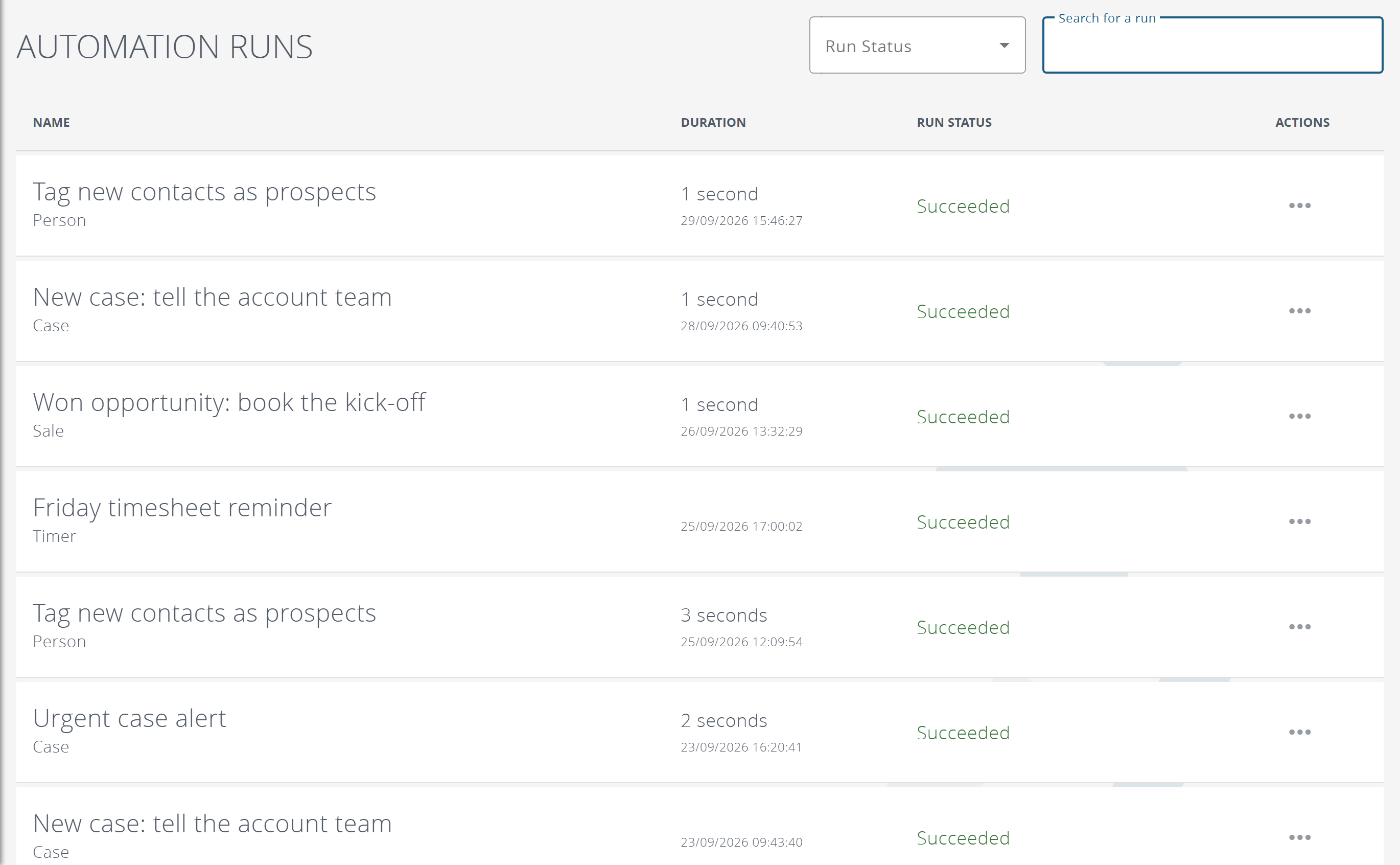The height and width of the screenshot is (865, 1400).
Task: Open actions menu for the 29/09/2026 Tag new contacts run
Action: pos(1299,206)
